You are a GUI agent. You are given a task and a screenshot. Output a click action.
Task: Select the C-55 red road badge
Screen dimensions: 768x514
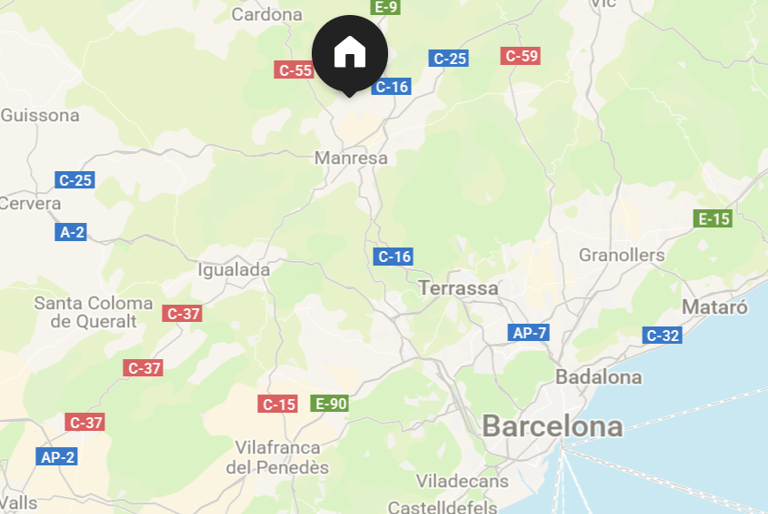pos(294,70)
